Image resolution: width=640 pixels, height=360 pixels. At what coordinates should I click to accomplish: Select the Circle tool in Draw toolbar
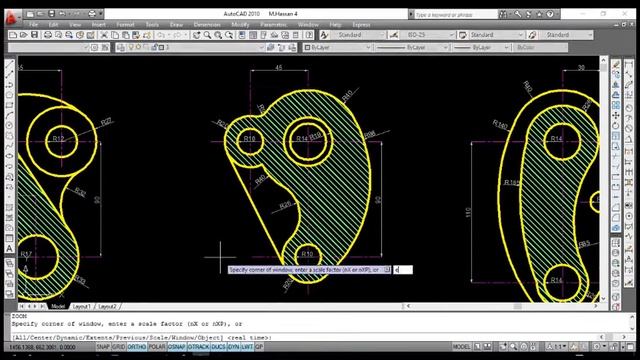coord(9,126)
